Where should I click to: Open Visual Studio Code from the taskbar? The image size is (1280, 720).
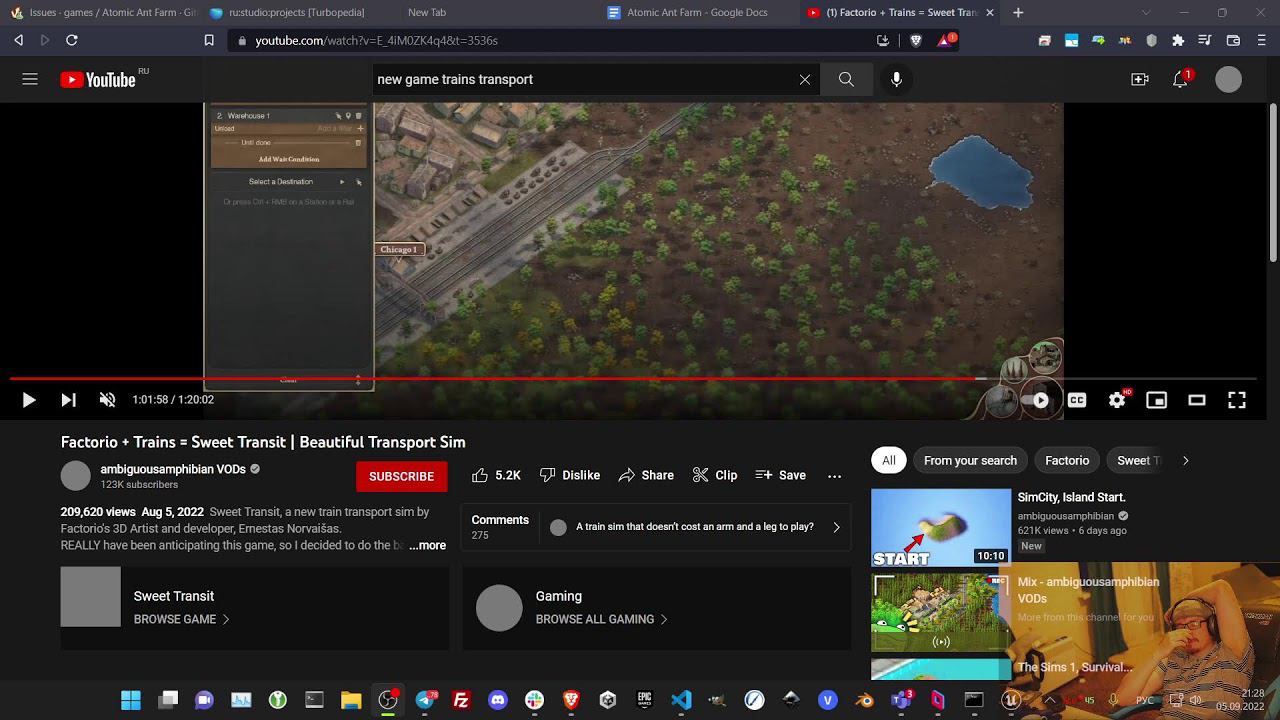[681, 700]
